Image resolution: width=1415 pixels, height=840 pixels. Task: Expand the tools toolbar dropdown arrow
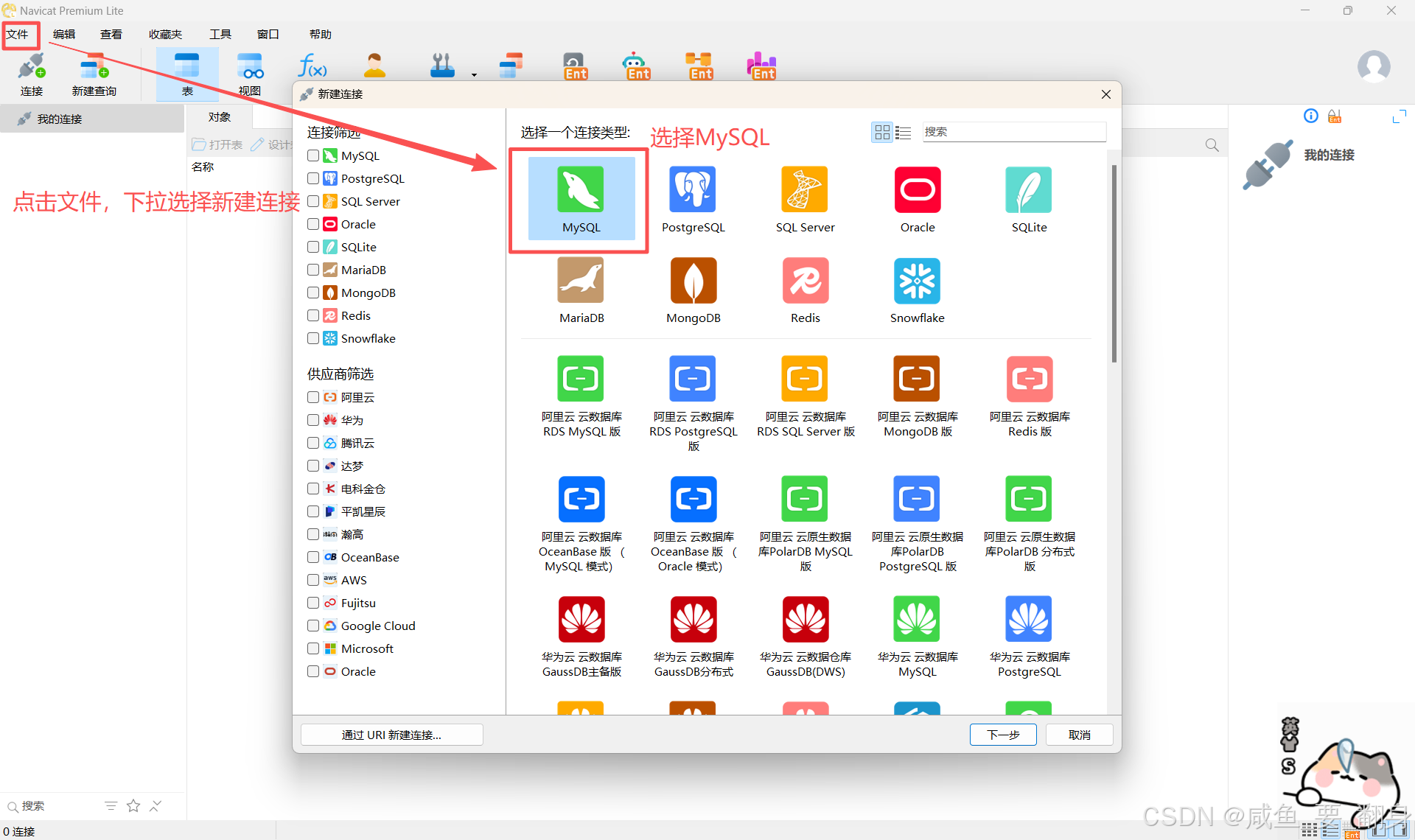click(474, 74)
